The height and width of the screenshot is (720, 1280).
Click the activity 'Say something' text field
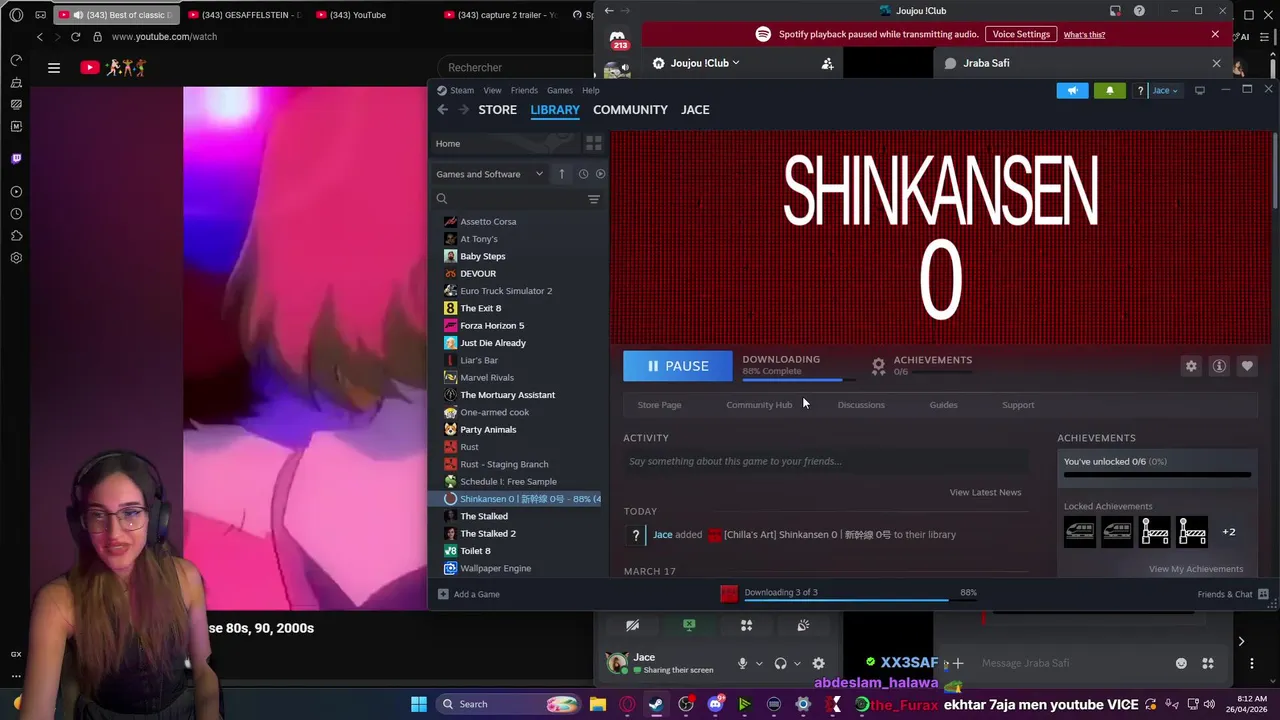tap(825, 461)
